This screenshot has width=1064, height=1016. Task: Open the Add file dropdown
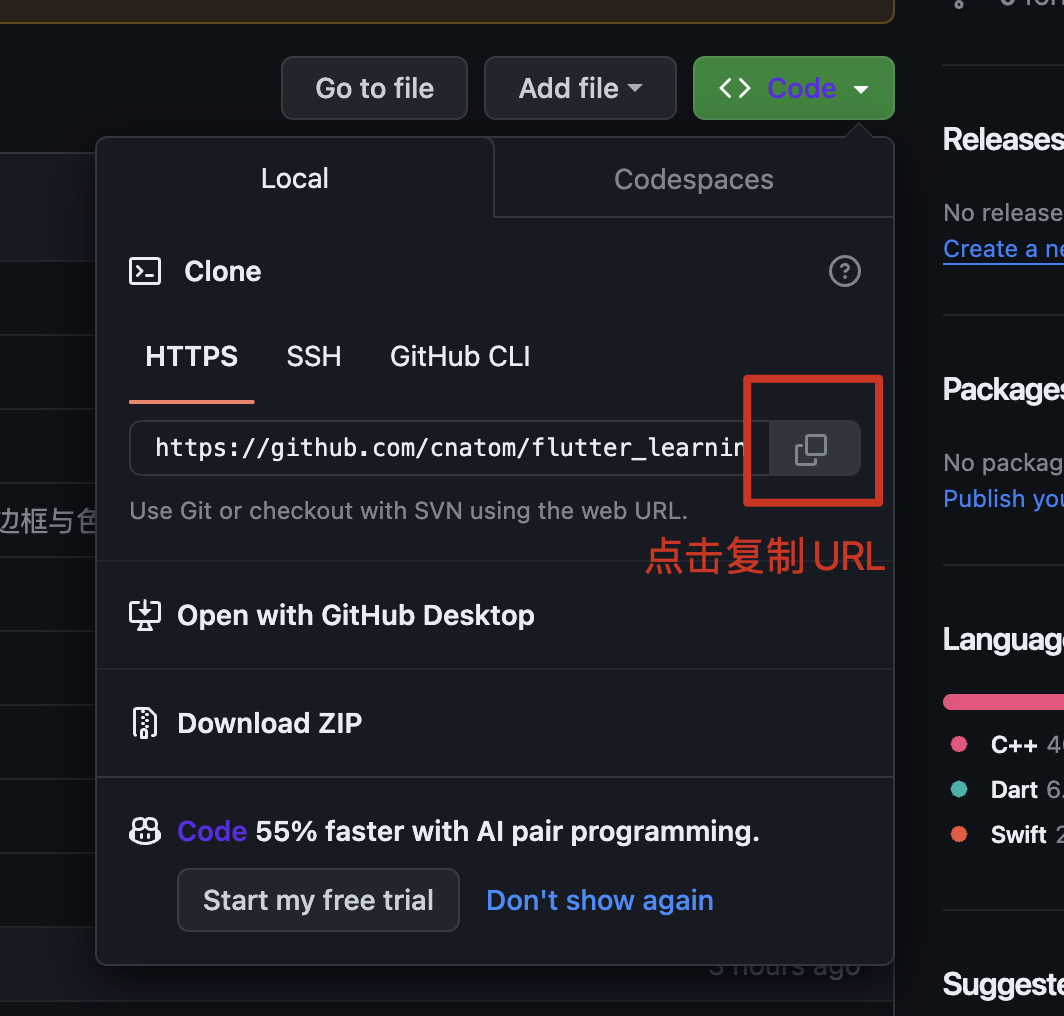[580, 88]
